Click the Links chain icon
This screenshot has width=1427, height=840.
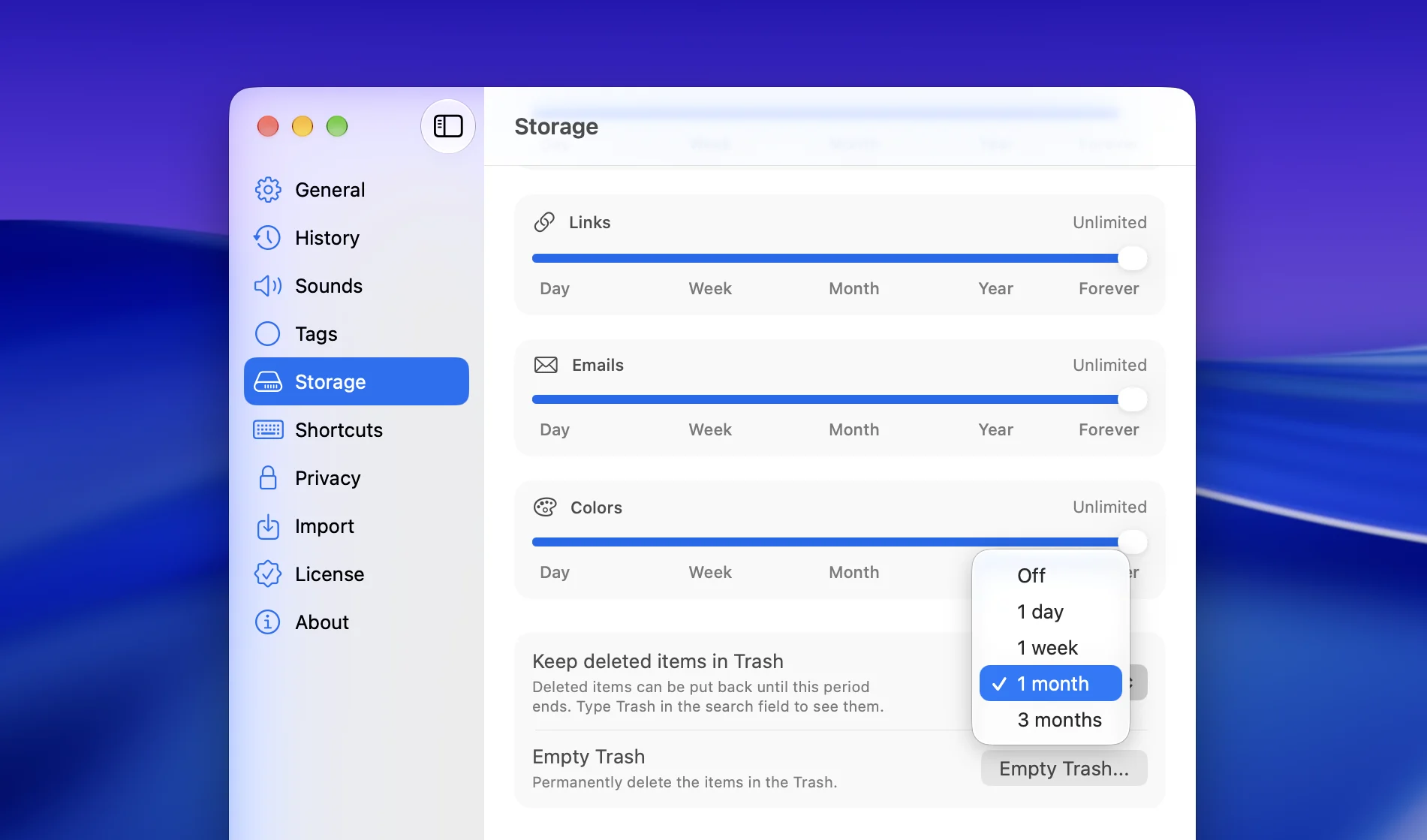(x=544, y=222)
